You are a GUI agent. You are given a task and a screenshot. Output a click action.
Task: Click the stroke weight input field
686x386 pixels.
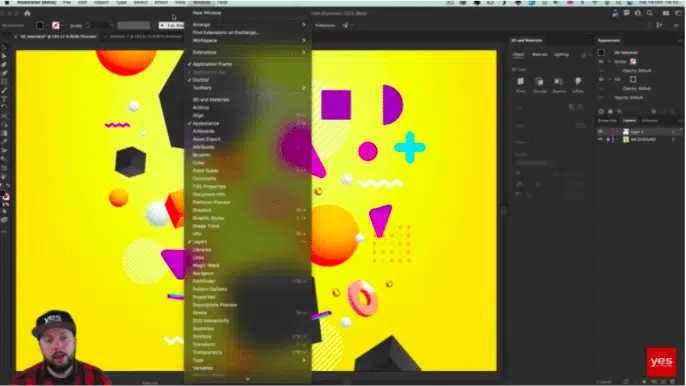(x=100, y=25)
